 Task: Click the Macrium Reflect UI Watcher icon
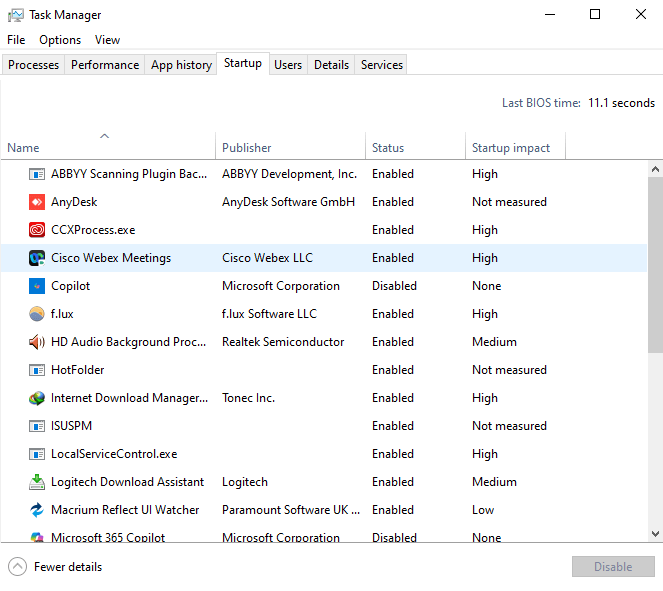37,510
